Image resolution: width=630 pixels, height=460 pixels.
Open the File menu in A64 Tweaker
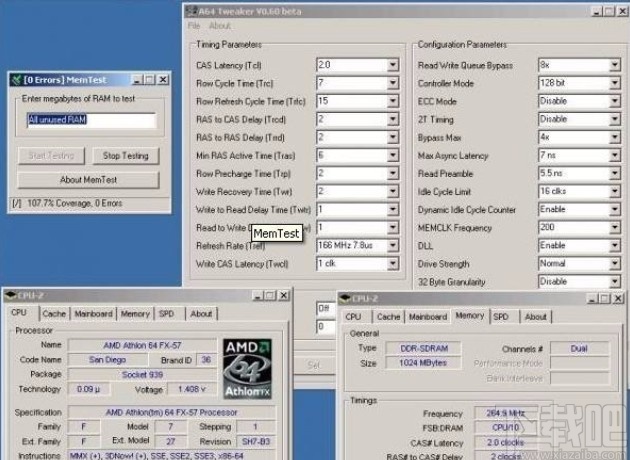(x=194, y=26)
